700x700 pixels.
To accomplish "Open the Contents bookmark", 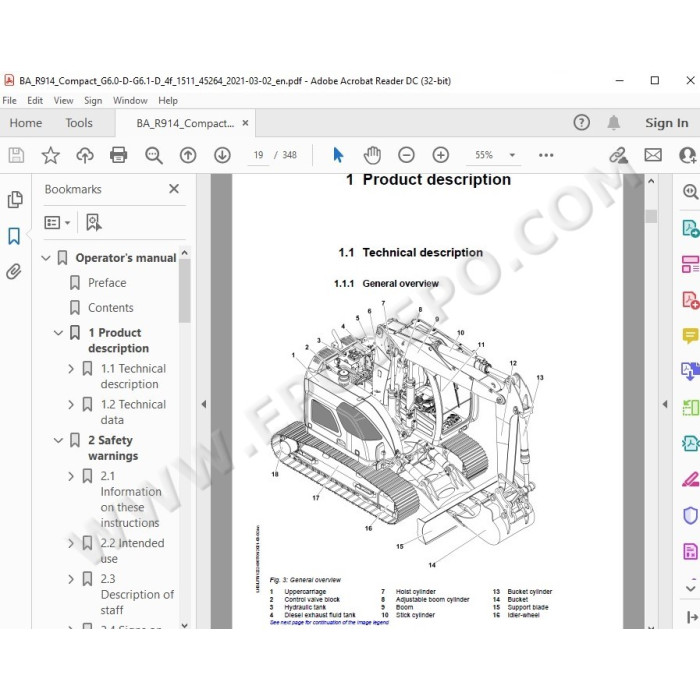I will pyautogui.click(x=111, y=308).
